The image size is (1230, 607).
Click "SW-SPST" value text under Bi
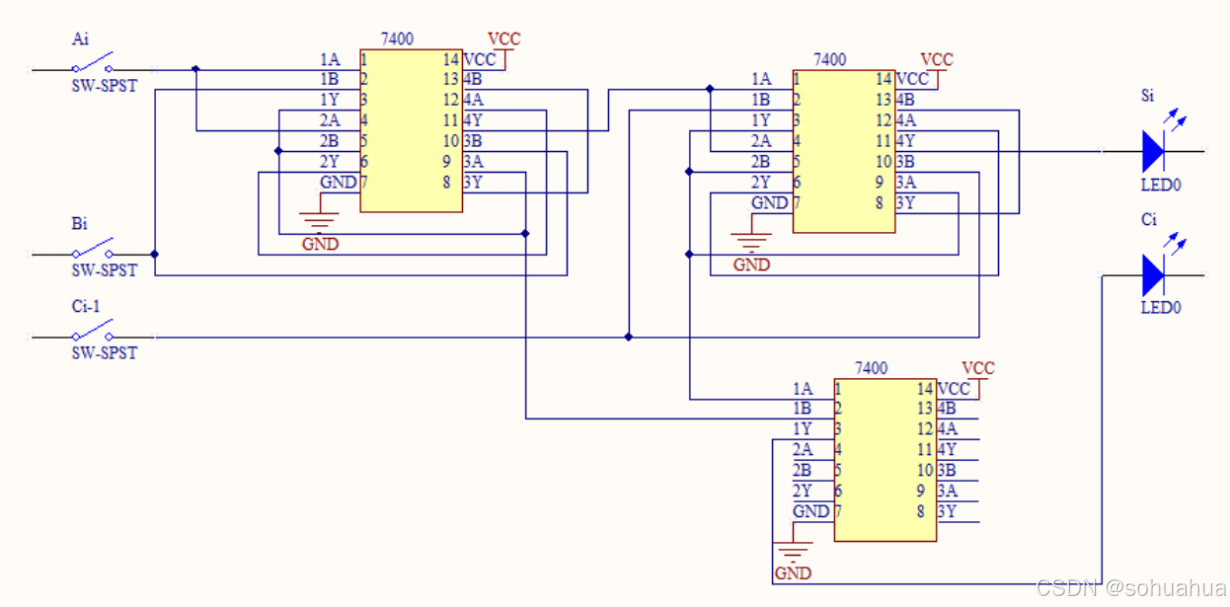tap(104, 270)
